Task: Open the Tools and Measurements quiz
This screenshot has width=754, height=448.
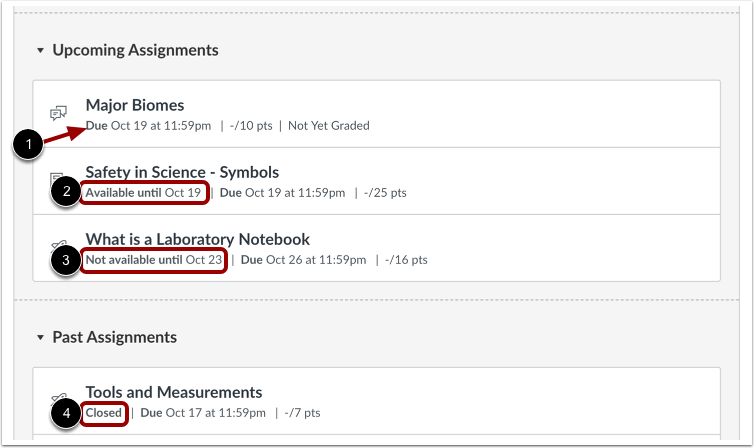Action: (x=173, y=392)
